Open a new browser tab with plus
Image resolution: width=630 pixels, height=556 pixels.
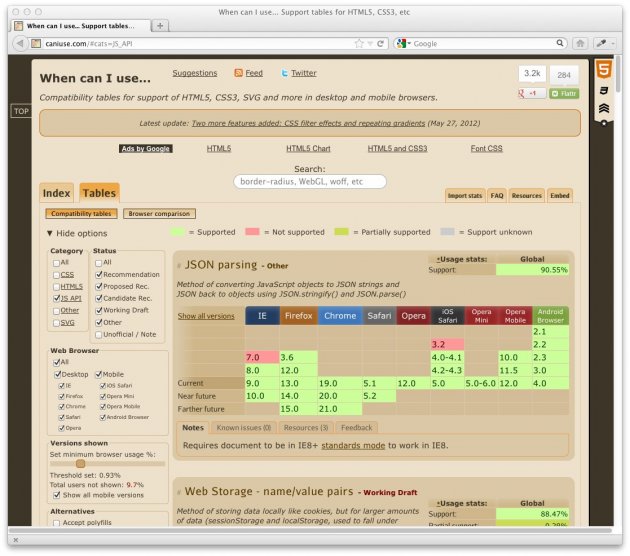tap(160, 26)
